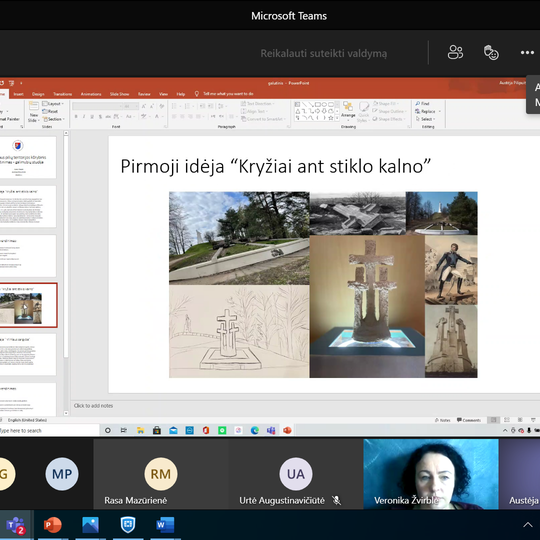Open the Slide Show ribbon tab
Viewport: 540px width, 540px height.
(x=120, y=94)
